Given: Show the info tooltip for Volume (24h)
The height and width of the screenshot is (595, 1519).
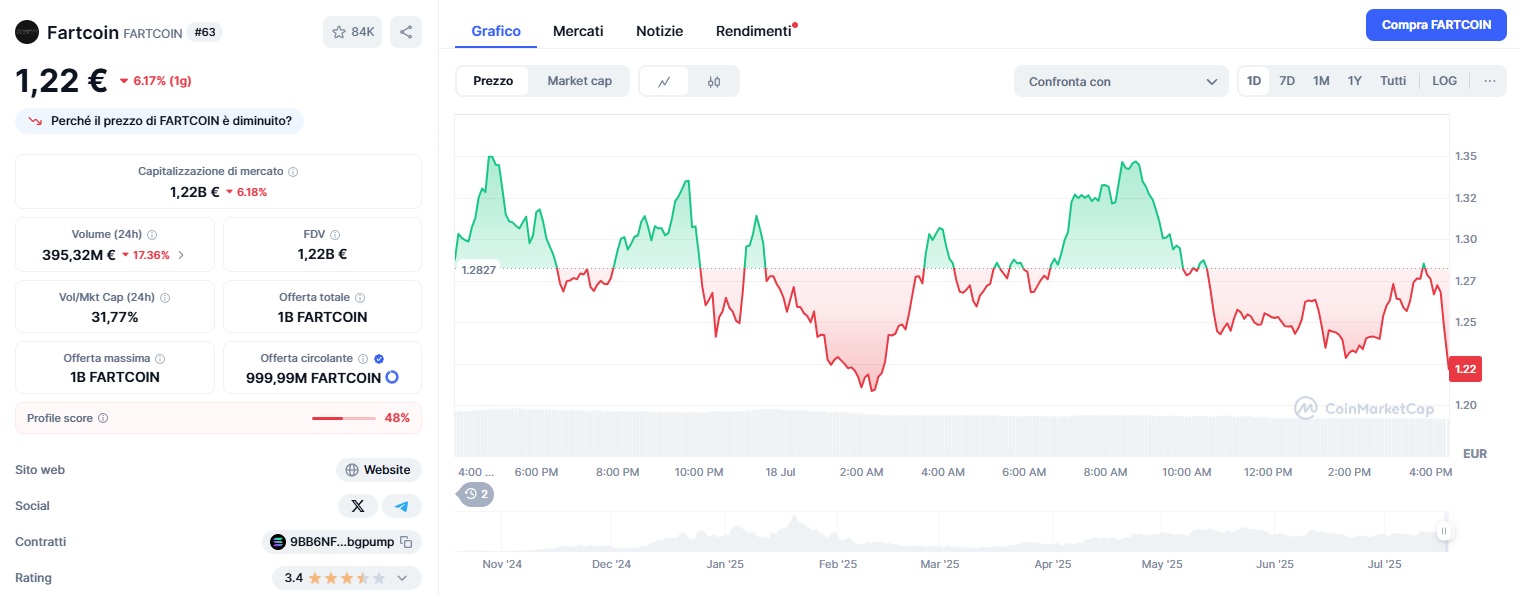Looking at the screenshot, I should 151,234.
